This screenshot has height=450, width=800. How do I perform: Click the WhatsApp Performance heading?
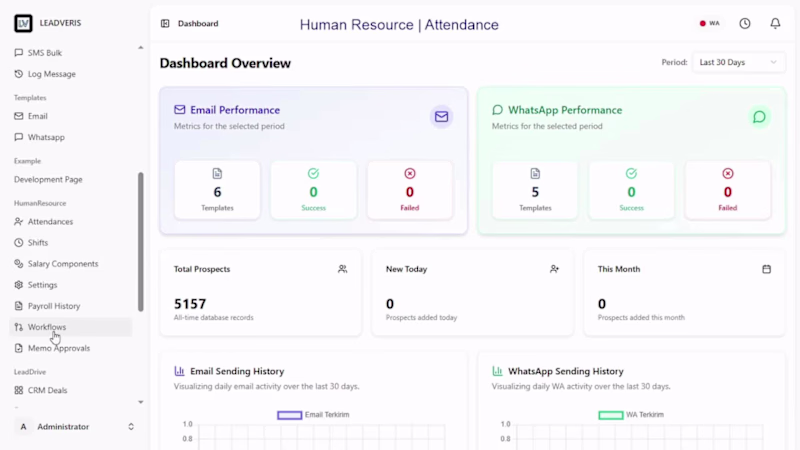(x=565, y=110)
